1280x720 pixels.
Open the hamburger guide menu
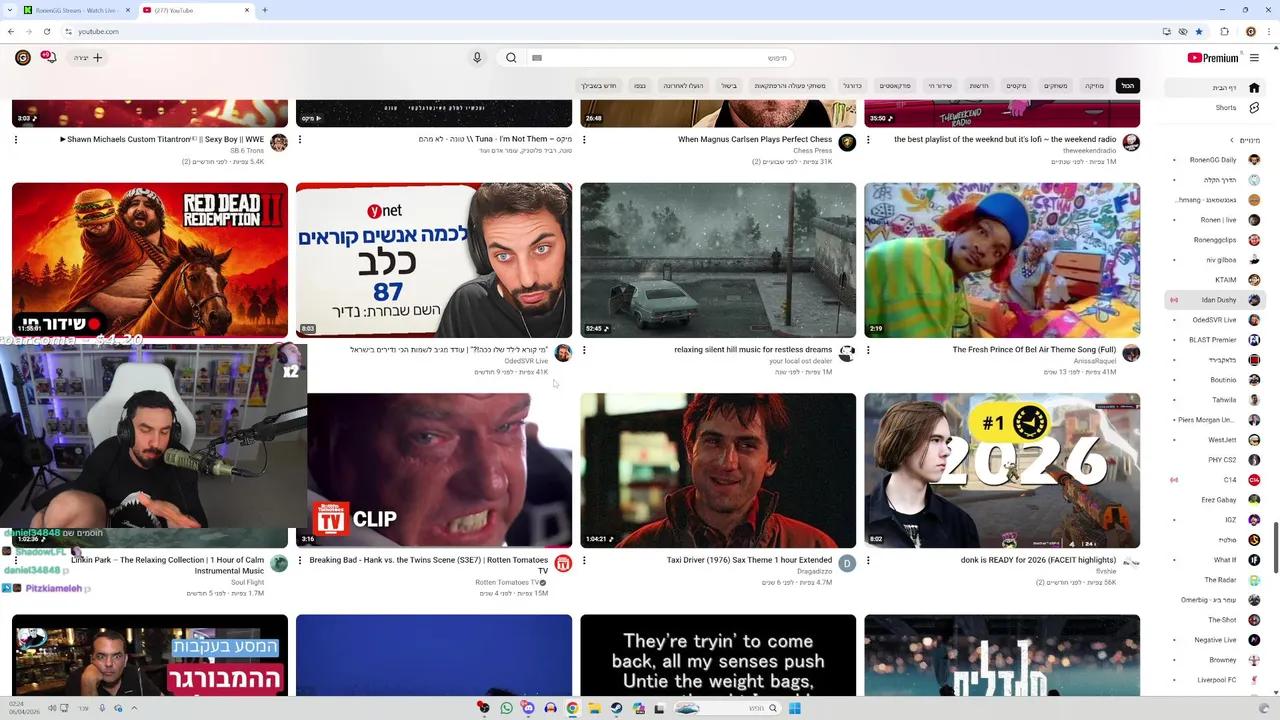1254,58
